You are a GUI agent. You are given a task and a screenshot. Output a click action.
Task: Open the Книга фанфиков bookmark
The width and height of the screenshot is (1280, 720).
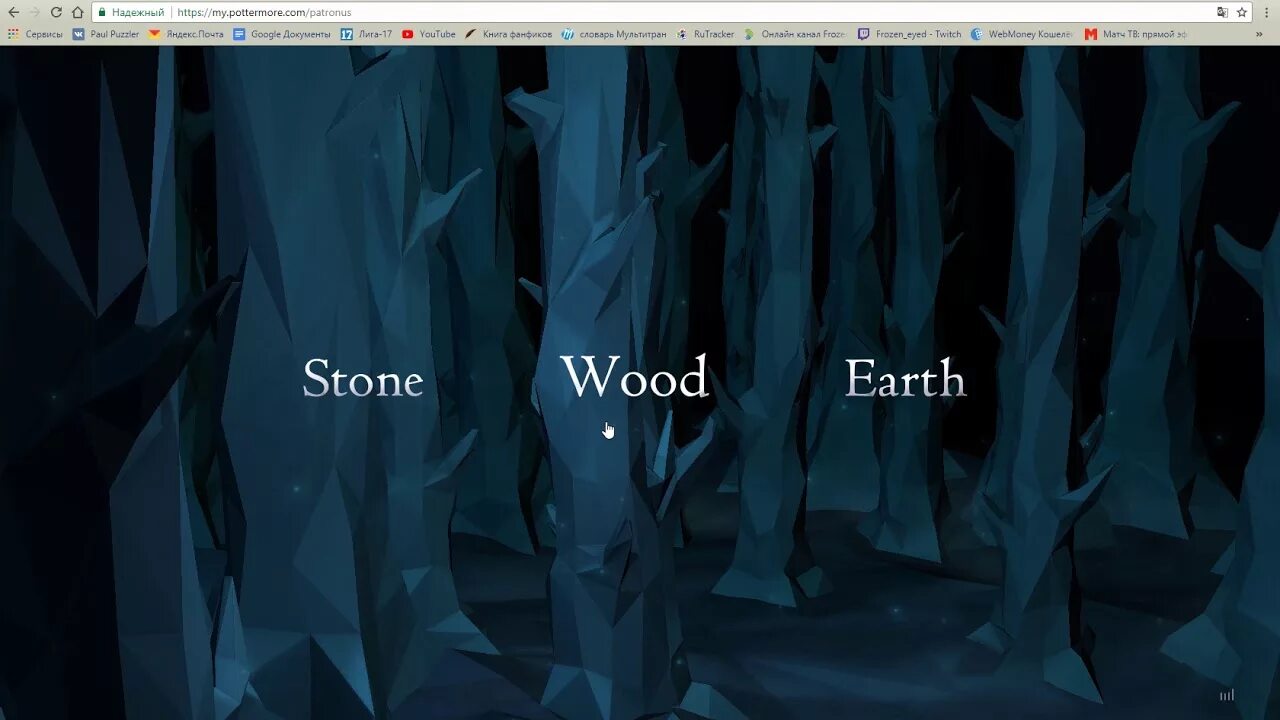click(x=507, y=34)
